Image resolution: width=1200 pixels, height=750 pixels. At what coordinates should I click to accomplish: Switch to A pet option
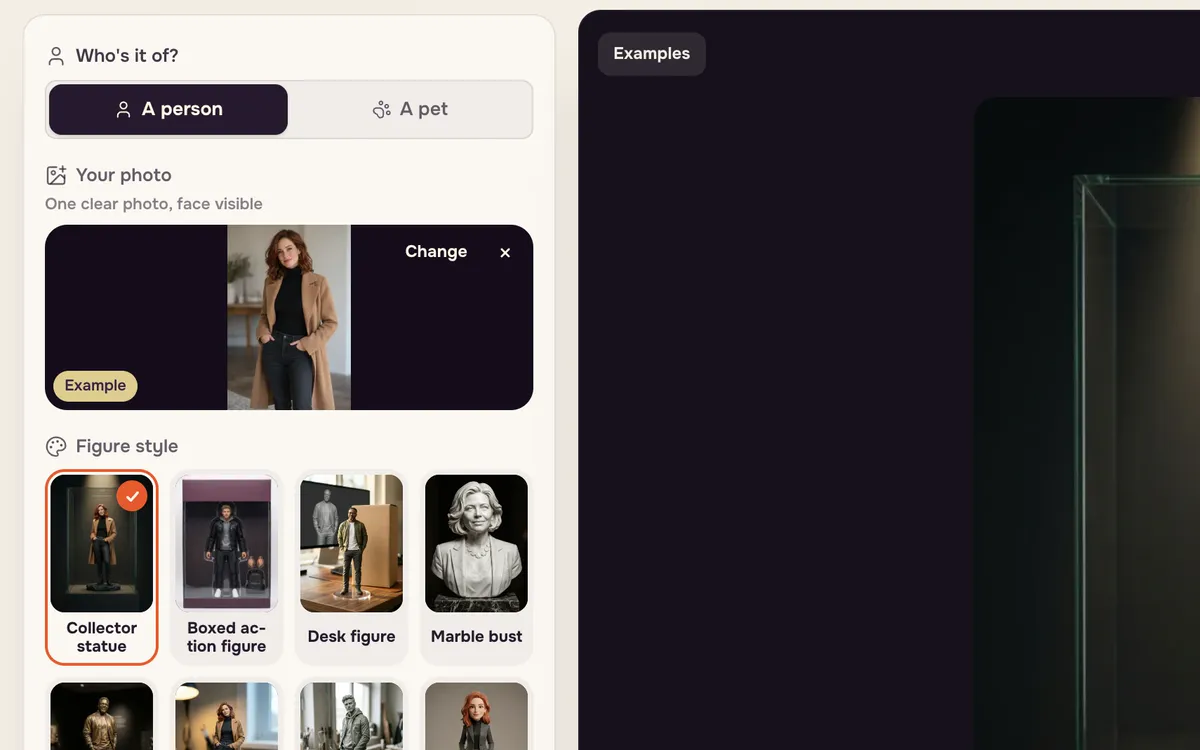410,109
